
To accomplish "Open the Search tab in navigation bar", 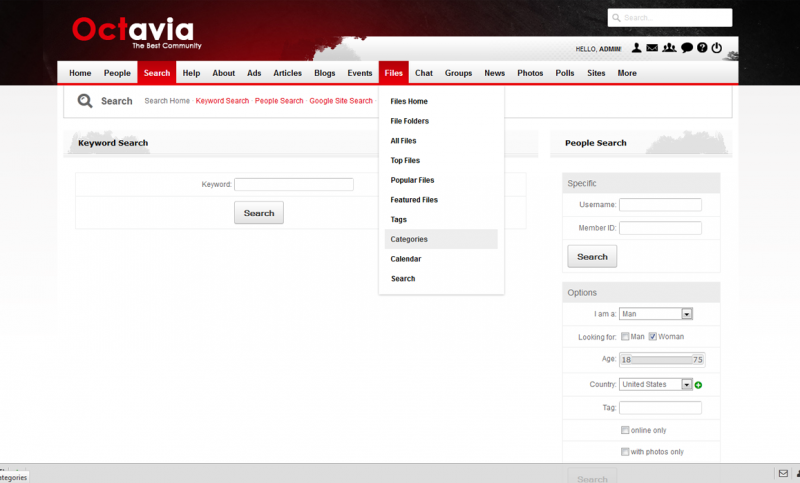I will (x=157, y=72).
